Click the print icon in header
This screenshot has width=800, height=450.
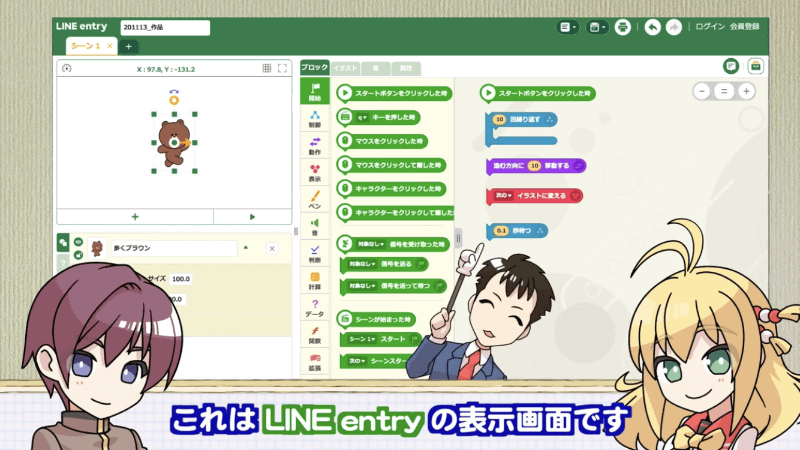622,27
